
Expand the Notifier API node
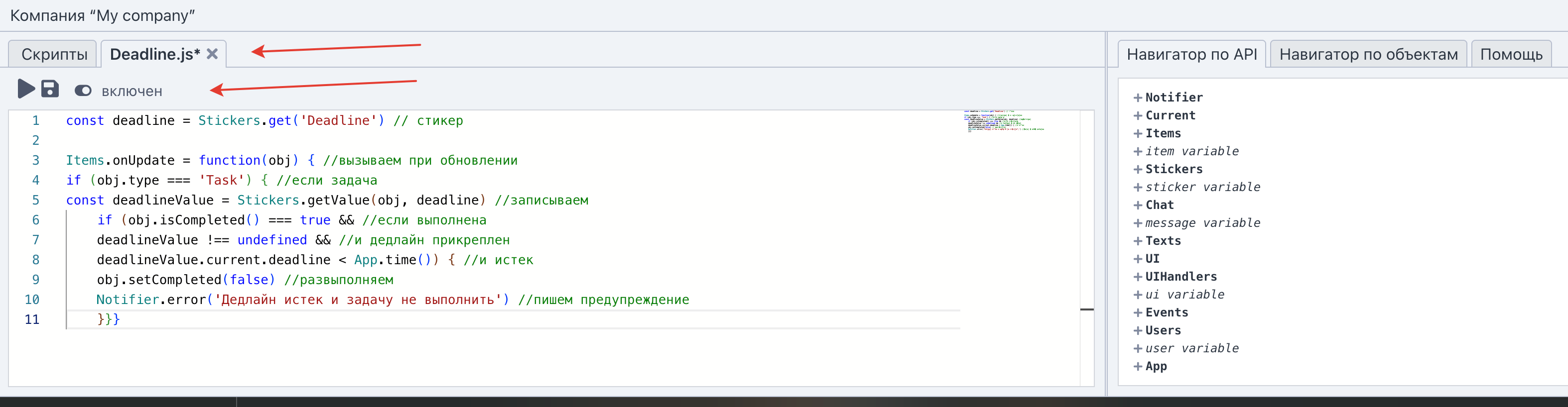pyautogui.click(x=1137, y=98)
